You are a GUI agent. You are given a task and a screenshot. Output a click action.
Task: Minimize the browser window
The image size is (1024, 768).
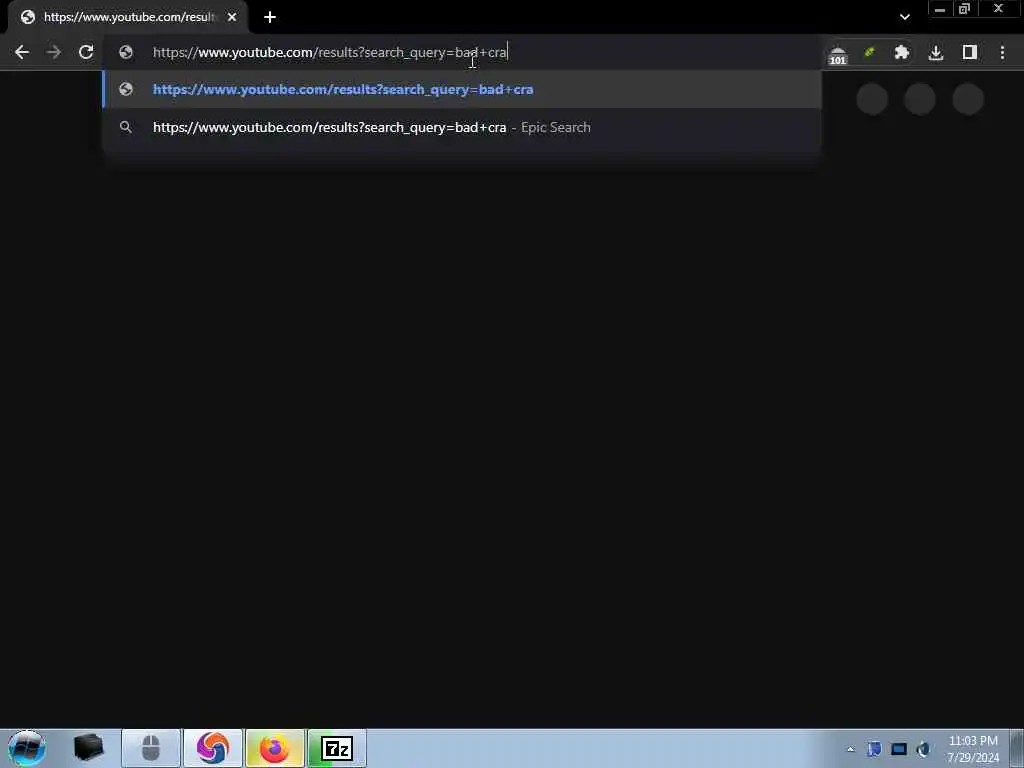coord(940,9)
